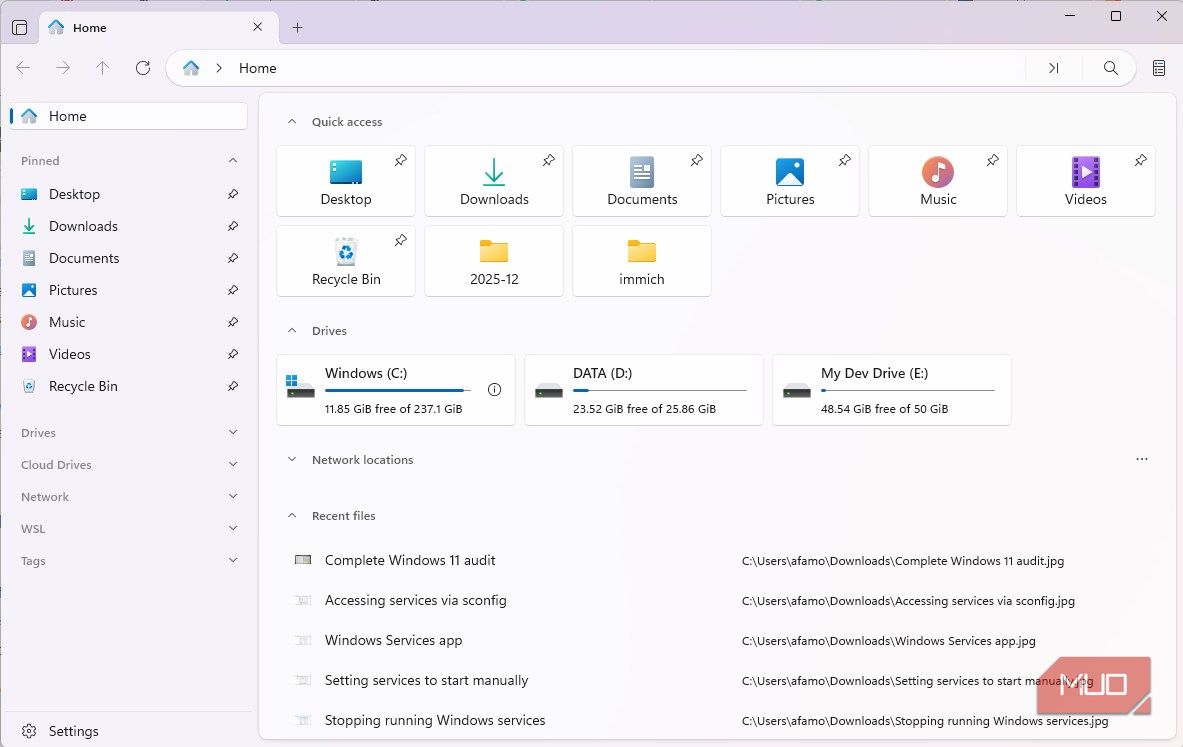Viewport: 1183px width, 747px height.
Task: Expand the Tags sidebar section
Action: point(233,561)
